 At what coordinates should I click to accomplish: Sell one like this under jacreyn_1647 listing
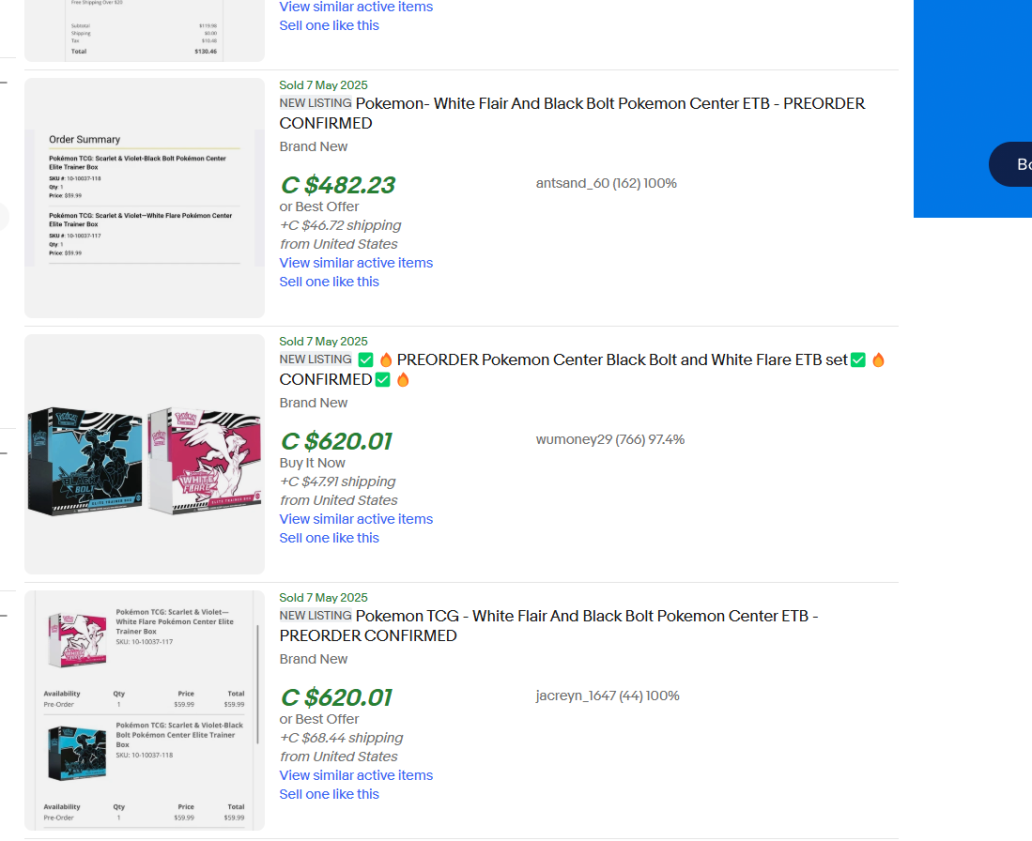(x=329, y=794)
